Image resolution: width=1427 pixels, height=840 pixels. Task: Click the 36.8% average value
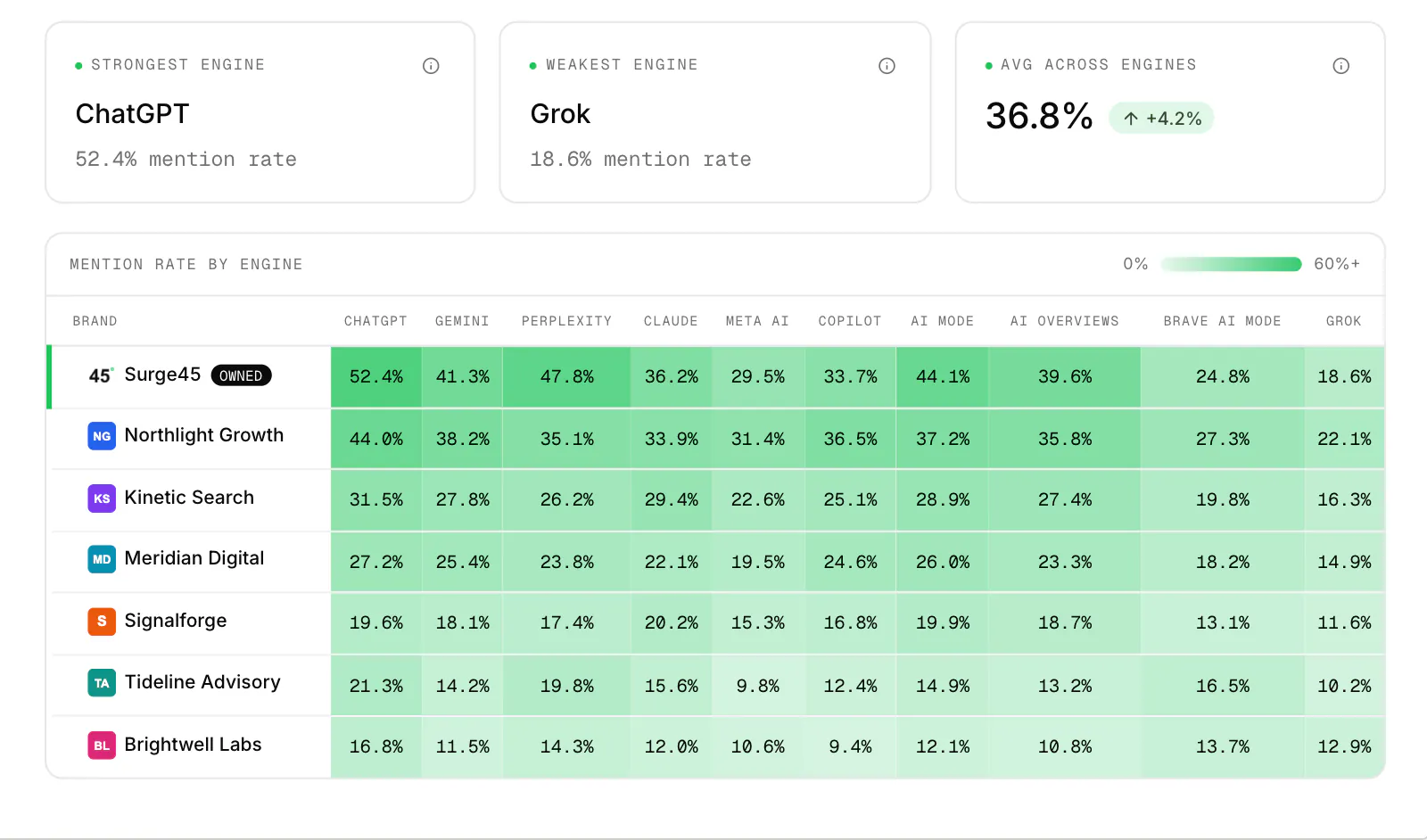[x=1039, y=117]
